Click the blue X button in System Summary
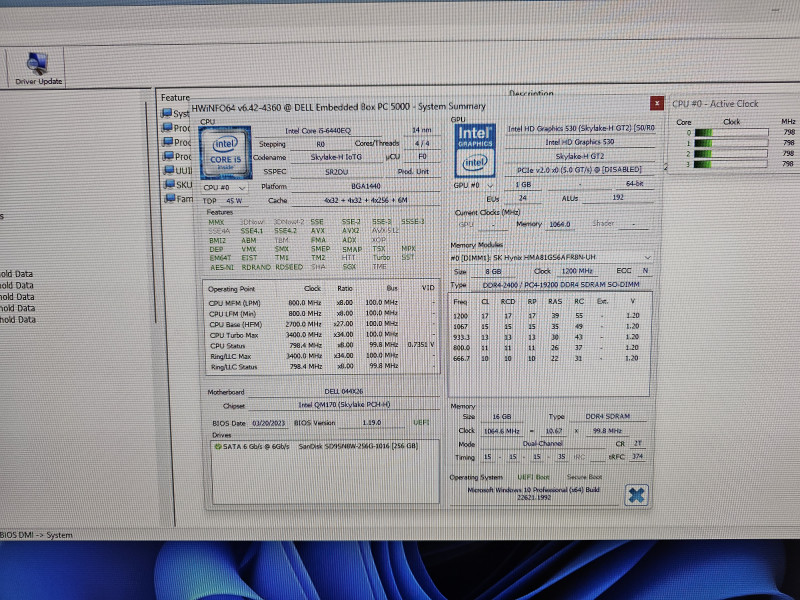Image resolution: width=800 pixels, height=600 pixels. (636, 495)
